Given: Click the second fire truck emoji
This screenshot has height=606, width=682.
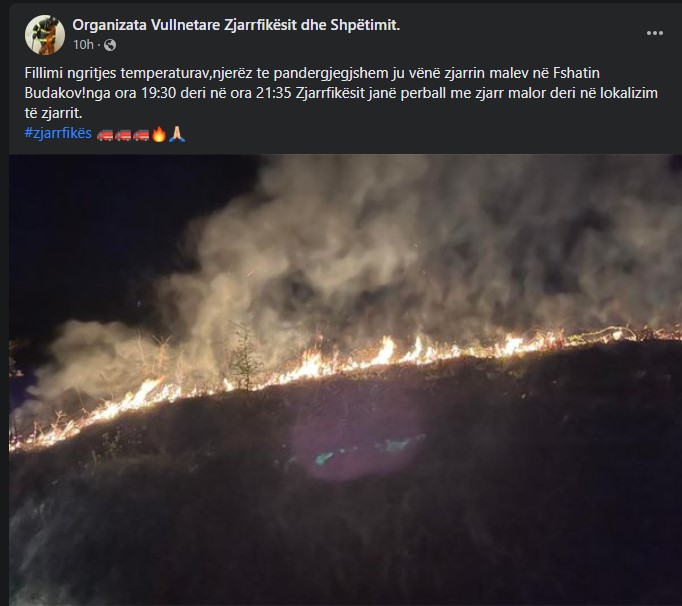Looking at the screenshot, I should (x=123, y=134).
